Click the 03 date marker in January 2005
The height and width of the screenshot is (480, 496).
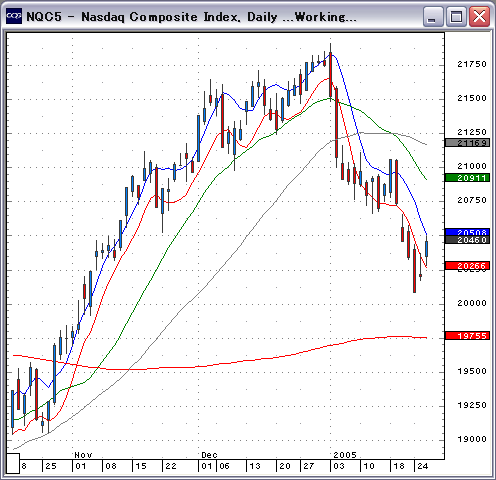point(339,466)
